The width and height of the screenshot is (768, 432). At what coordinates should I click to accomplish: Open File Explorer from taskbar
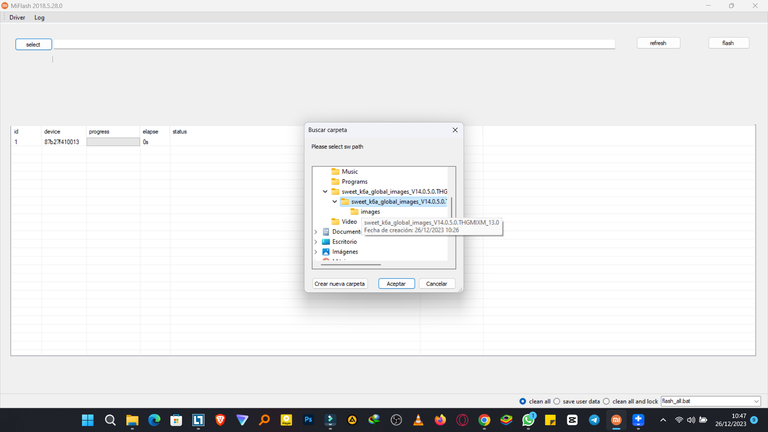(x=132, y=420)
